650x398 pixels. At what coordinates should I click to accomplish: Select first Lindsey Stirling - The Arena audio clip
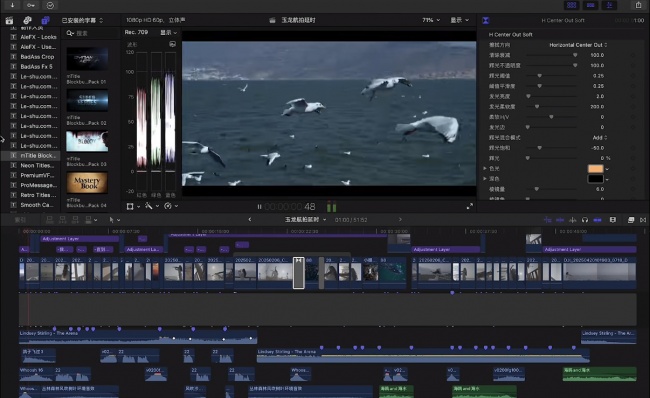[x=138, y=337]
